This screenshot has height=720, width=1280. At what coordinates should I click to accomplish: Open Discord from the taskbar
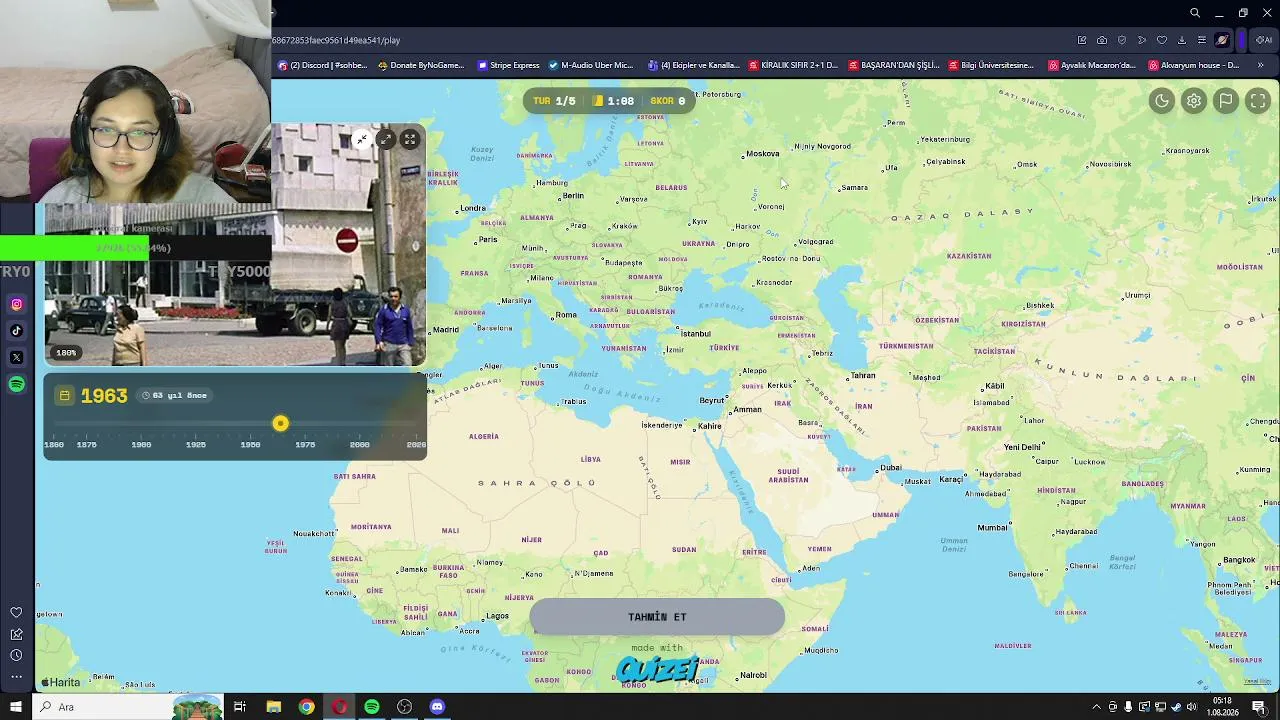(x=437, y=707)
